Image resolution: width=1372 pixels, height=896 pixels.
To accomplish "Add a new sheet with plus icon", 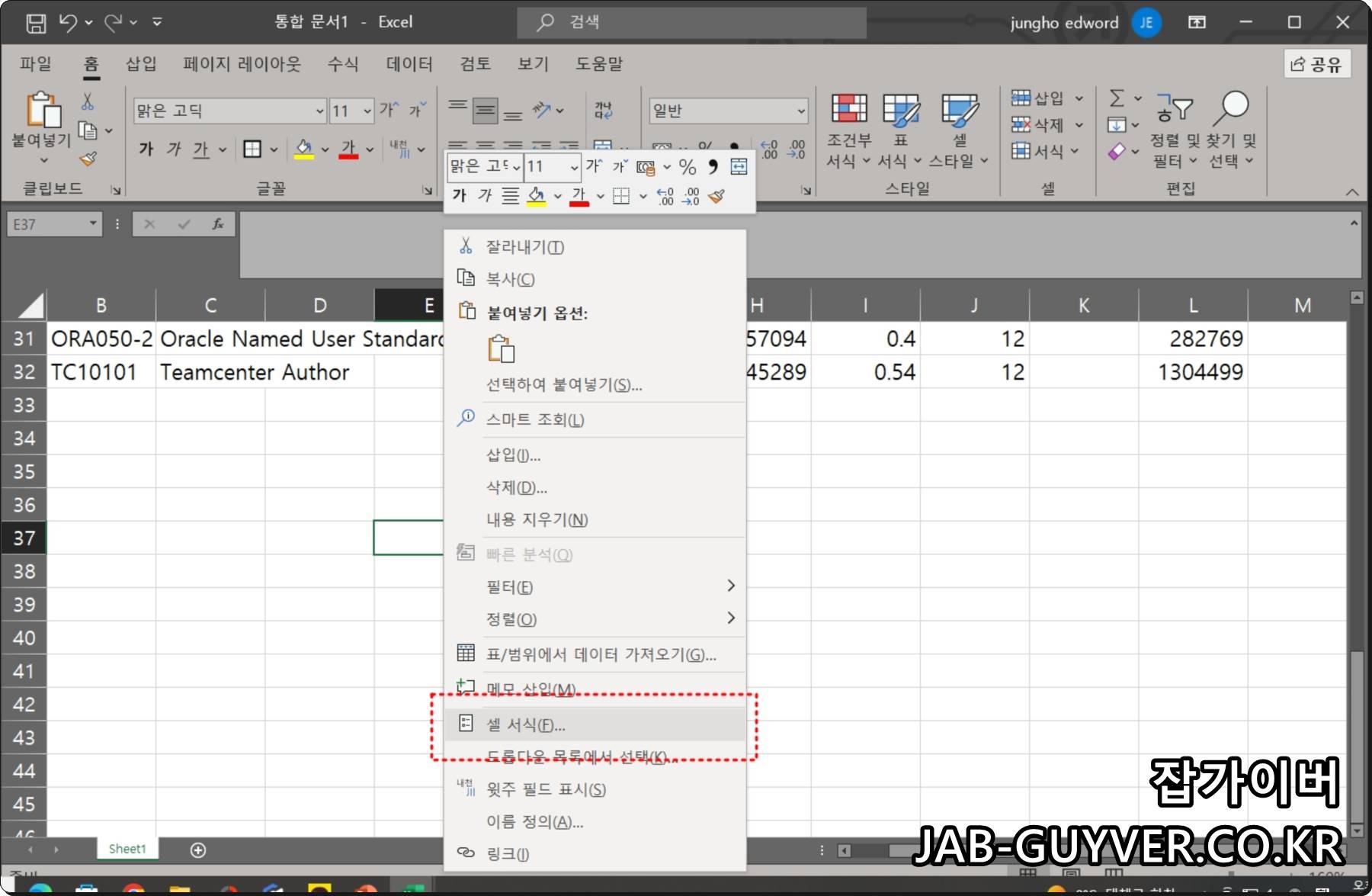I will [x=198, y=849].
